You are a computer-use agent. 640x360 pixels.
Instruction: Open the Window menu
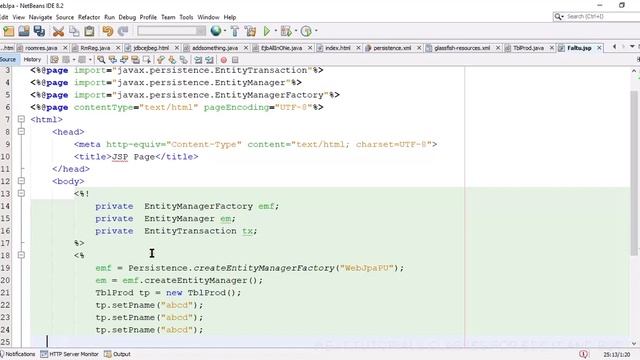coord(208,17)
